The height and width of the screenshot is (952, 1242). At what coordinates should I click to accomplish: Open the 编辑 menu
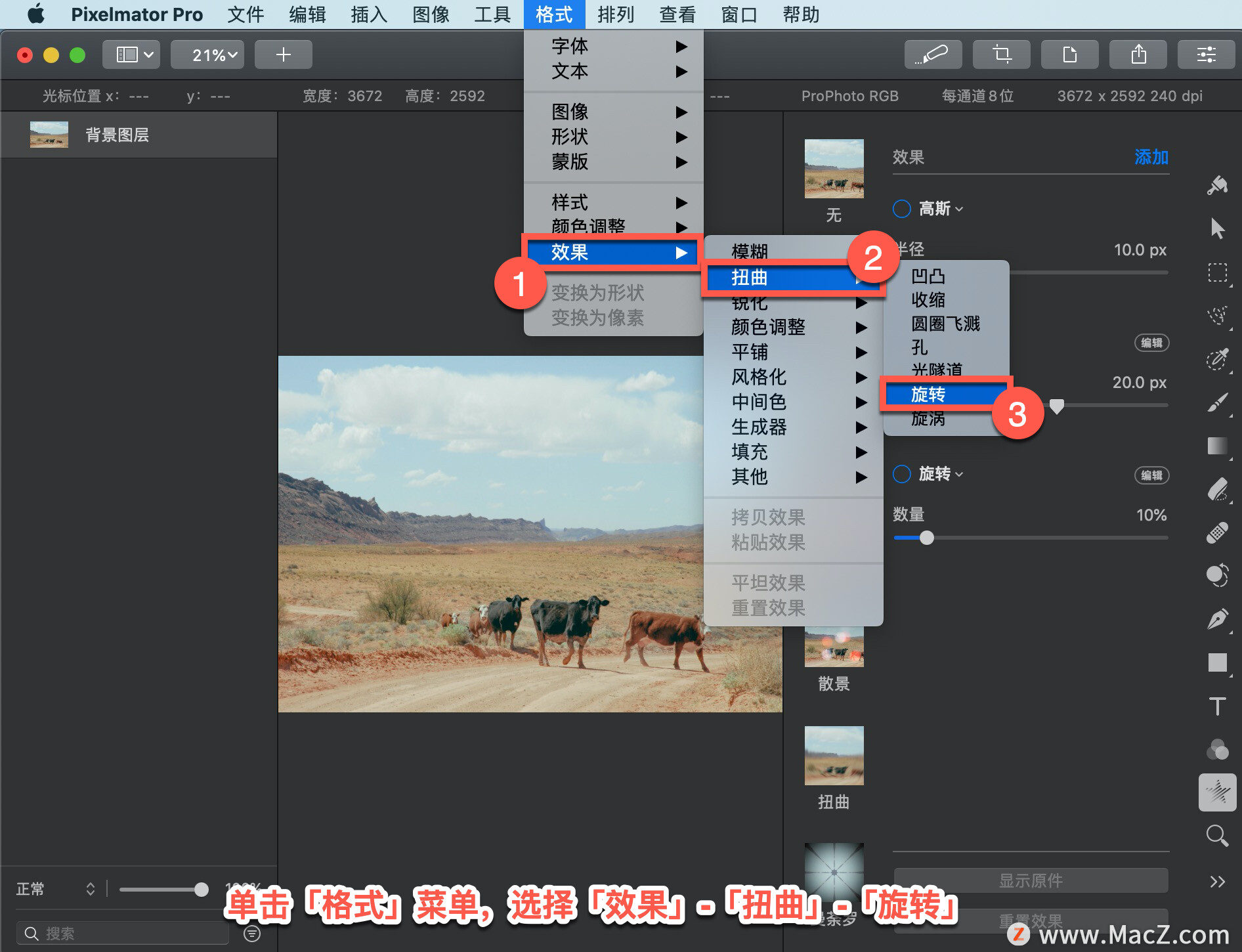pos(307,14)
